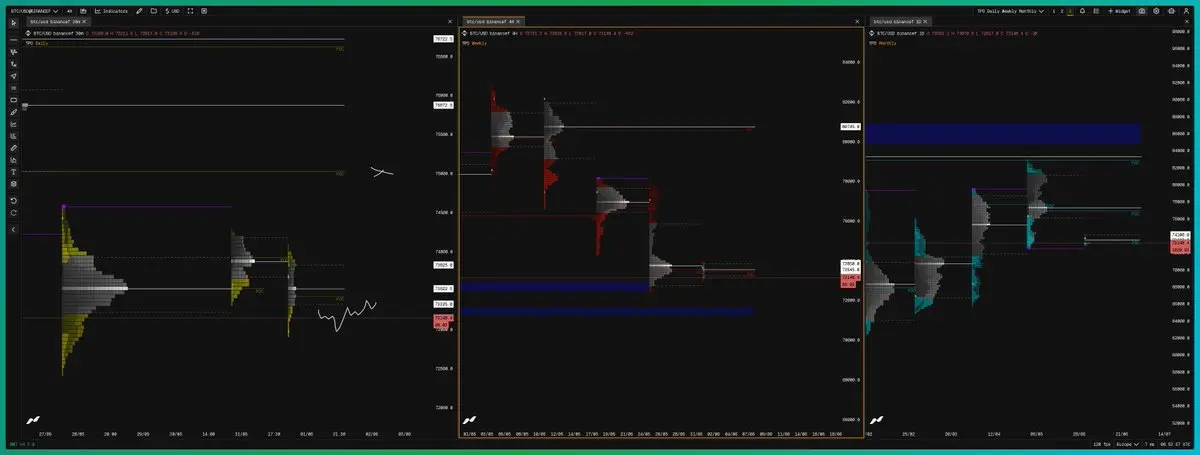Select the rectangle shape tool
This screenshot has height=455, width=1200.
tap(13, 100)
